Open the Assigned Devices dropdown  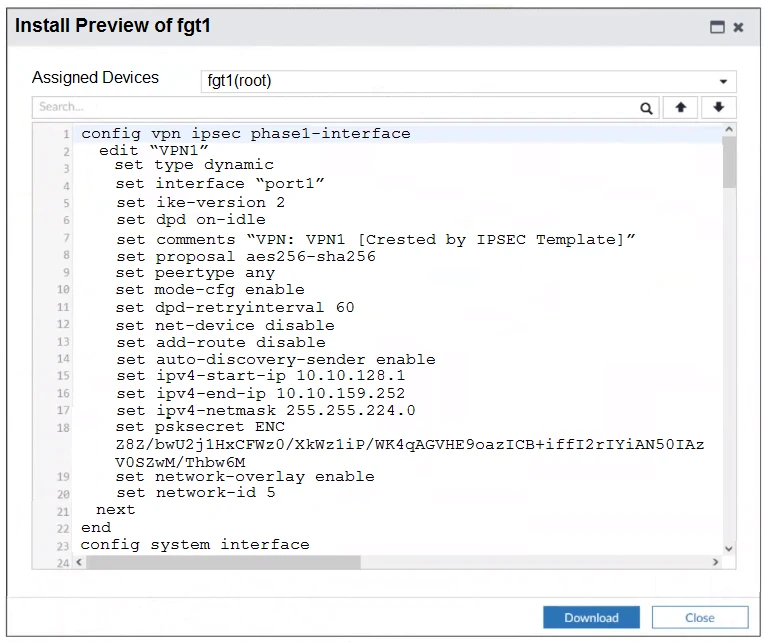coord(467,81)
